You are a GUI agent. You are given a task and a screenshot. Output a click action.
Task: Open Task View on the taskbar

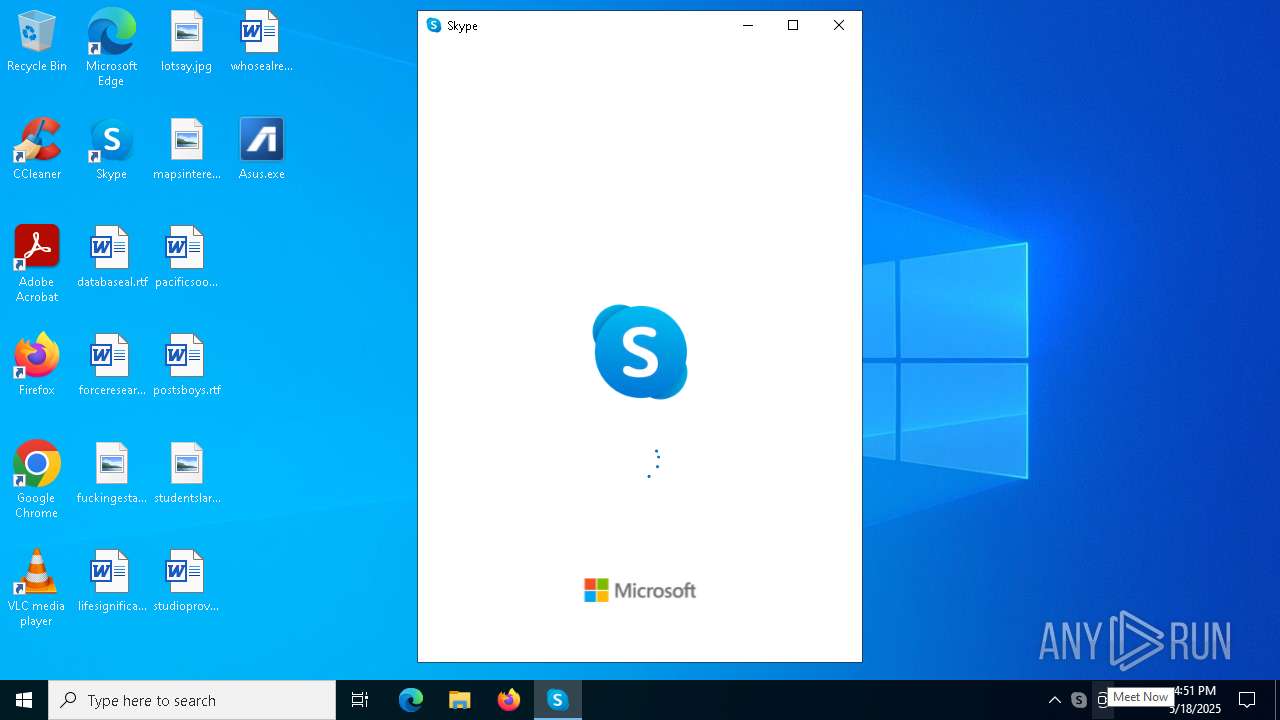(360, 700)
